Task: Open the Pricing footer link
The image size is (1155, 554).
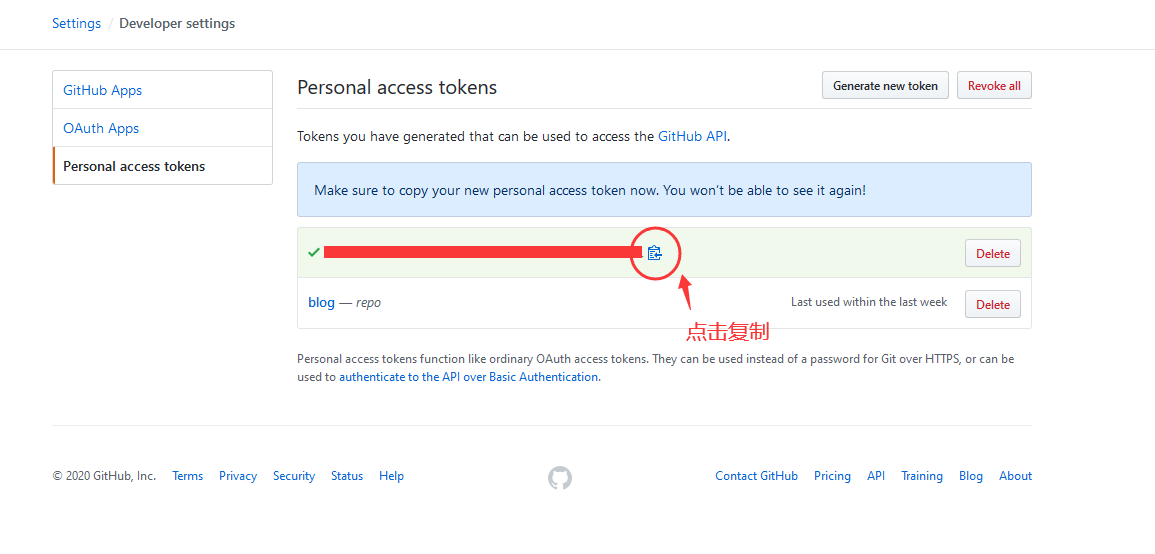Action: (832, 476)
